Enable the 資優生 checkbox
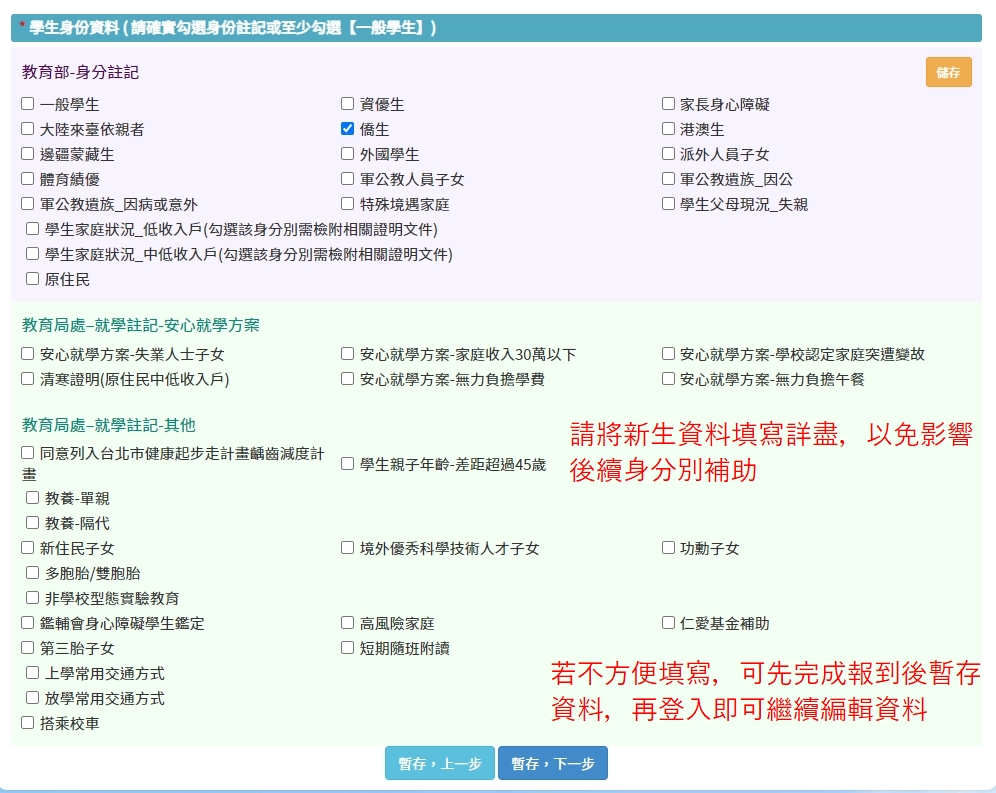996x793 pixels. [x=347, y=104]
